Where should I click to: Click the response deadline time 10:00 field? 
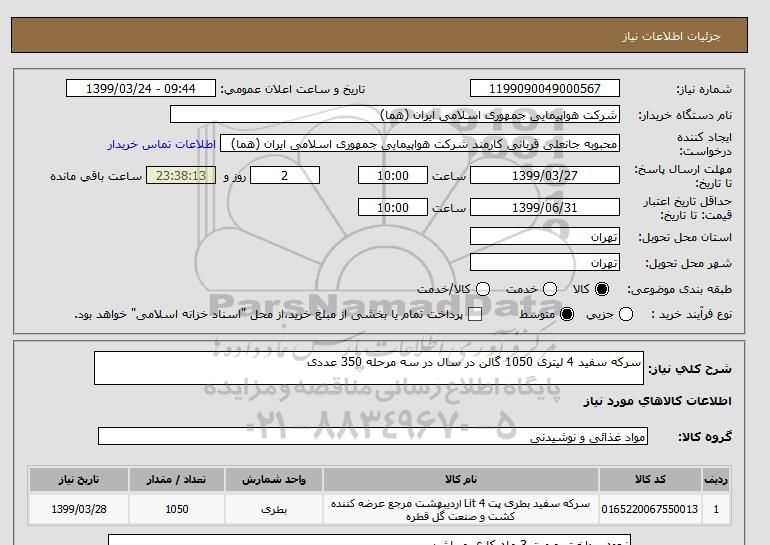click(x=393, y=175)
